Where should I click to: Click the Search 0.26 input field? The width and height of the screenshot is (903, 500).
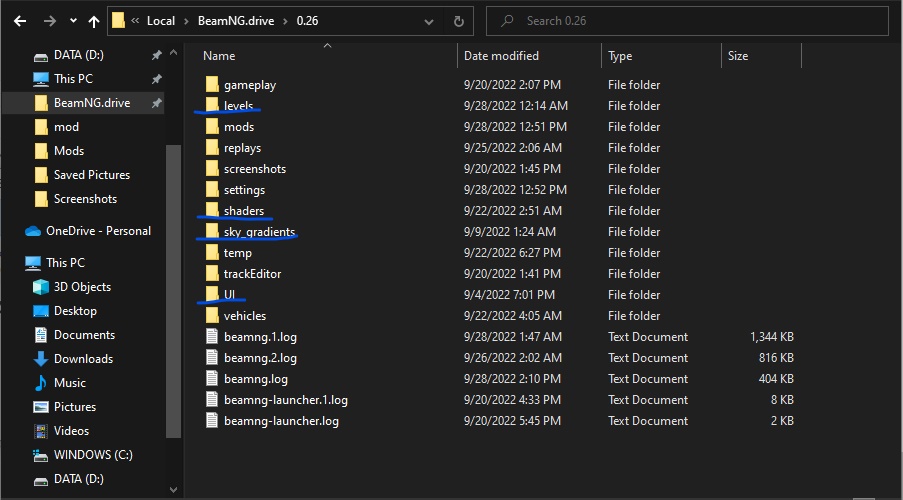tap(687, 21)
